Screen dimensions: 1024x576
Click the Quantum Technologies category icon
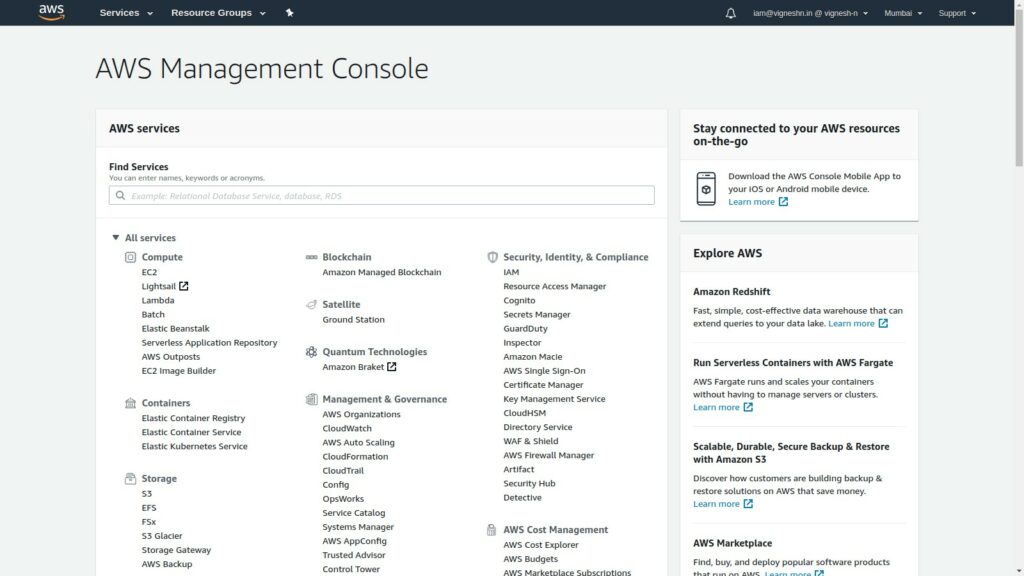click(312, 352)
